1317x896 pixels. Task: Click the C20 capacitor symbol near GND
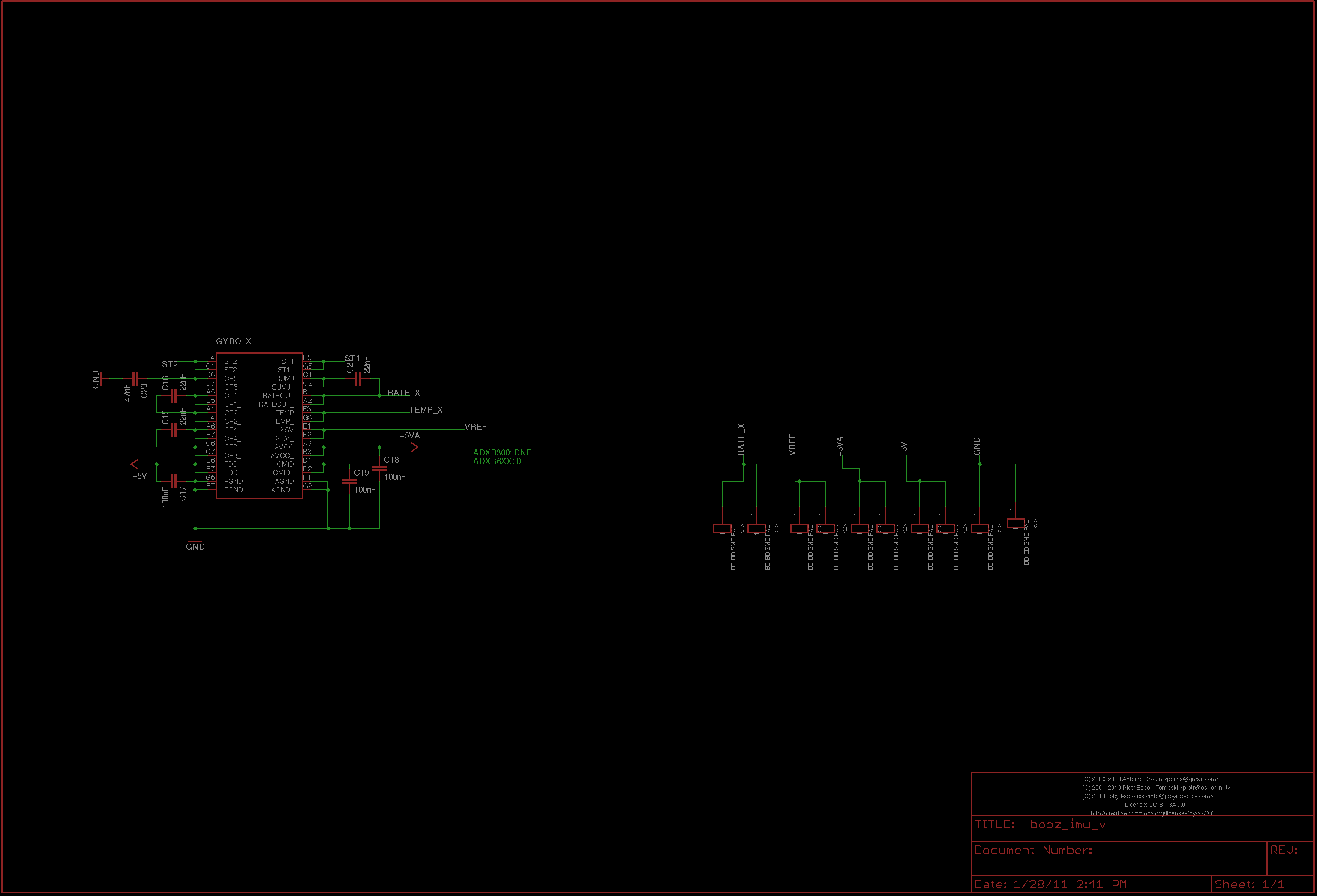(x=135, y=378)
